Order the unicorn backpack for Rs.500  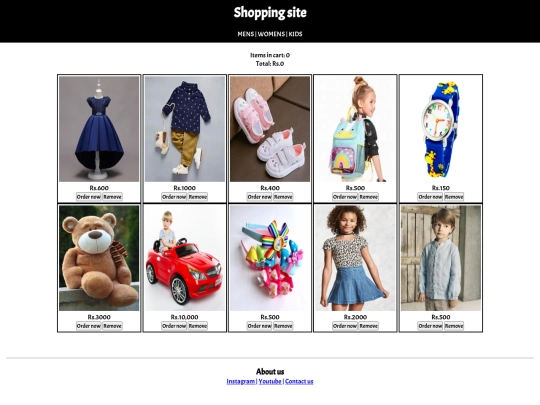(345, 197)
